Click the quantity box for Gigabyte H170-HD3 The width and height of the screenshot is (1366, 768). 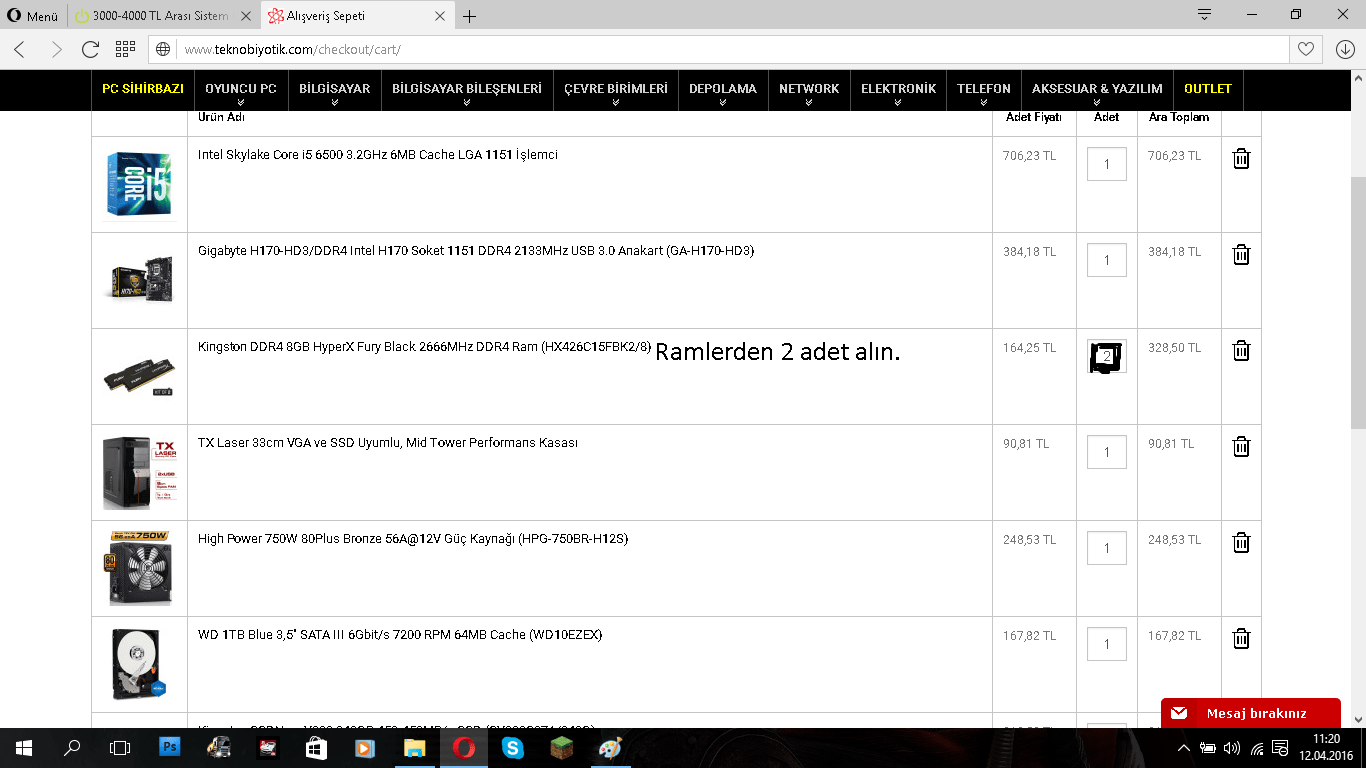pos(1107,260)
